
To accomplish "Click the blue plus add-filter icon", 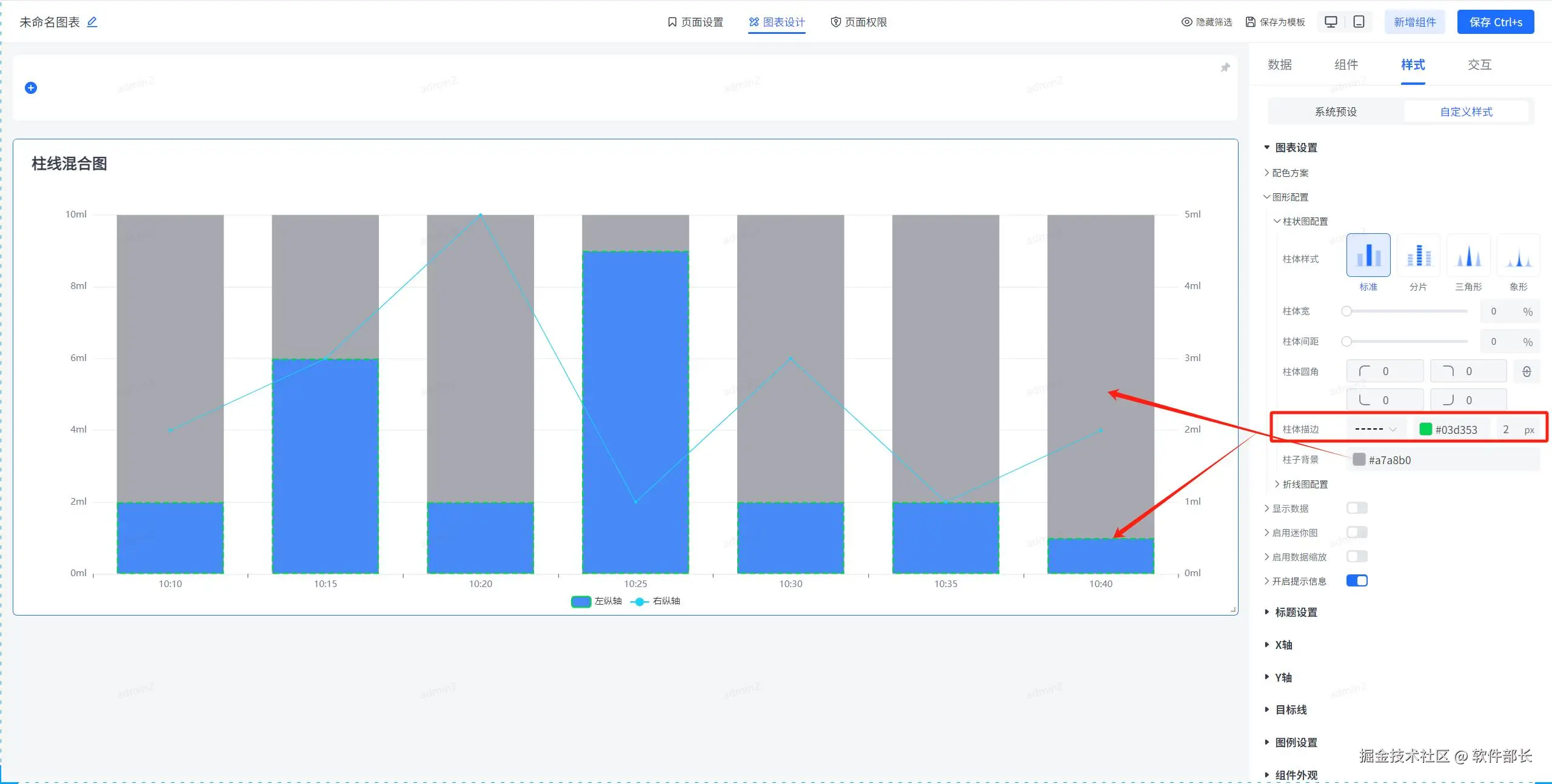I will (31, 88).
